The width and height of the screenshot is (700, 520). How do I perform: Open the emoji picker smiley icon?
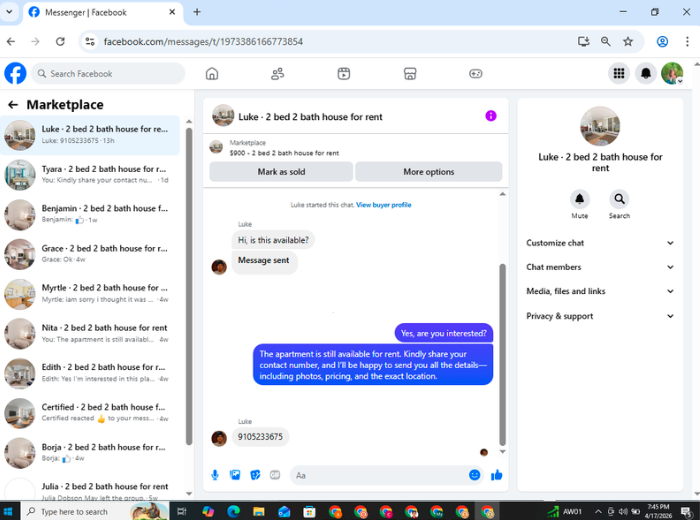pos(475,475)
